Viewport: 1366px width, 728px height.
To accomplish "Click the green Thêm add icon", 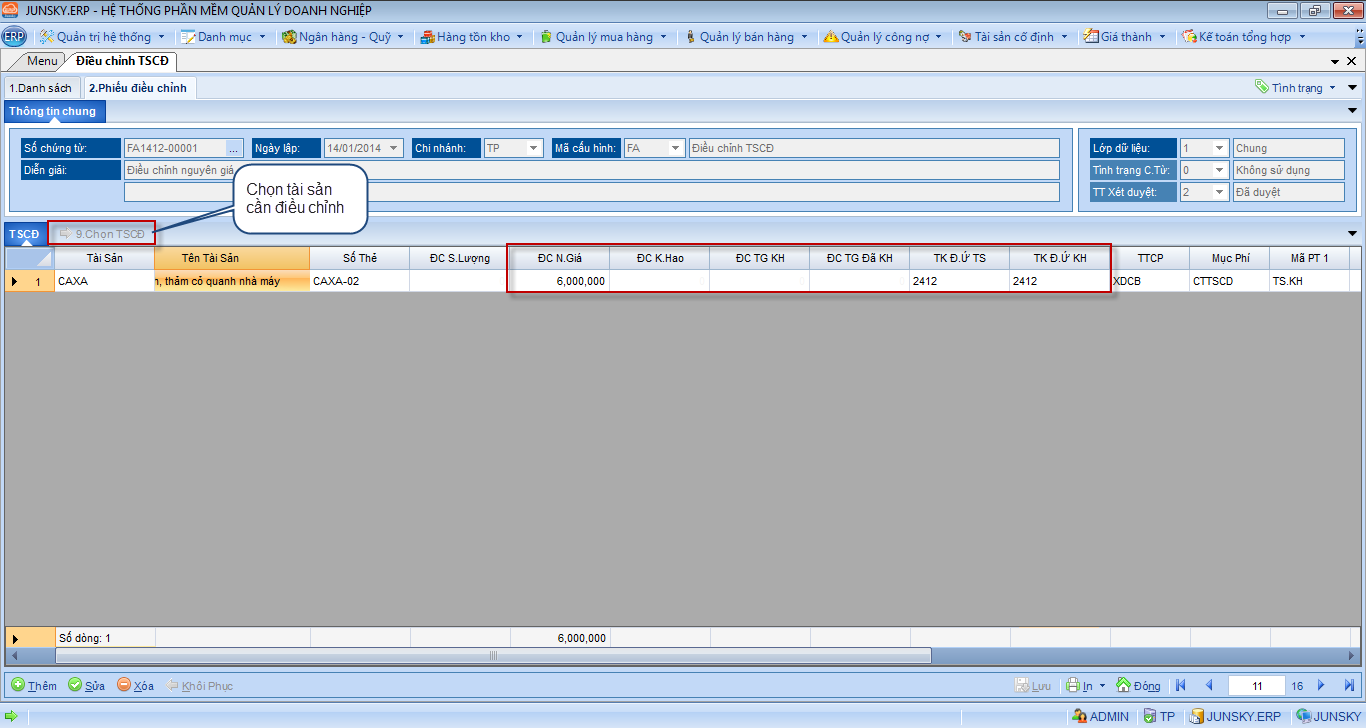I will 18,685.
